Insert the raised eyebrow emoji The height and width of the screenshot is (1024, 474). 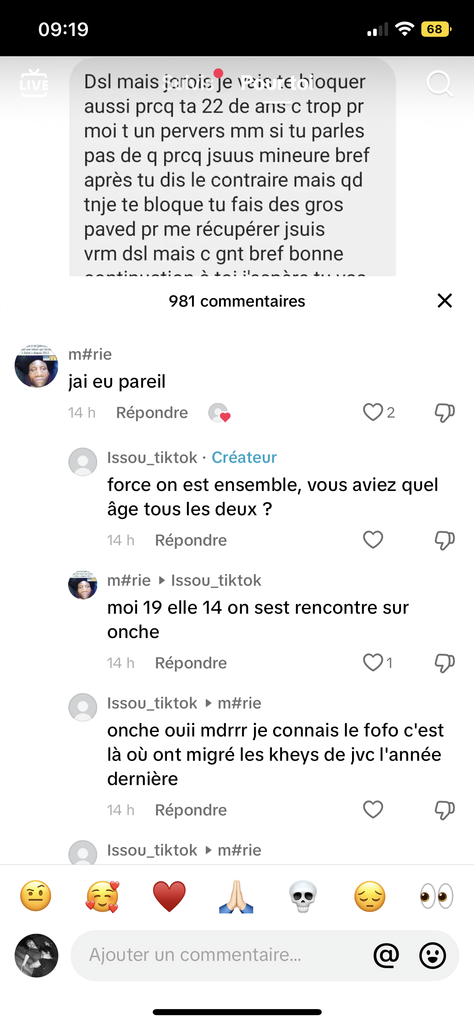pos(36,896)
